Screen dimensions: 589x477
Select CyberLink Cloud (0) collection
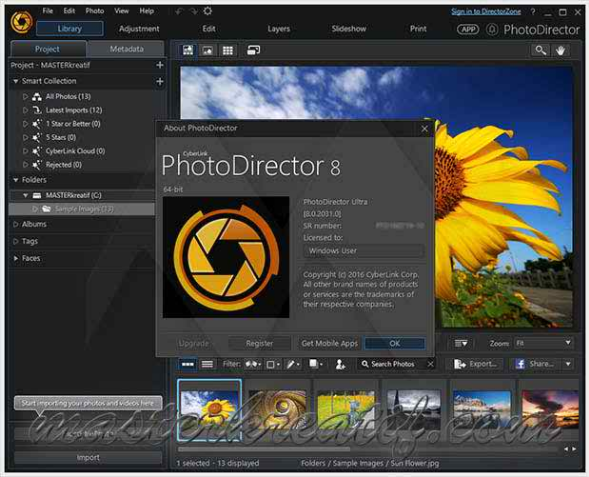(x=75, y=151)
